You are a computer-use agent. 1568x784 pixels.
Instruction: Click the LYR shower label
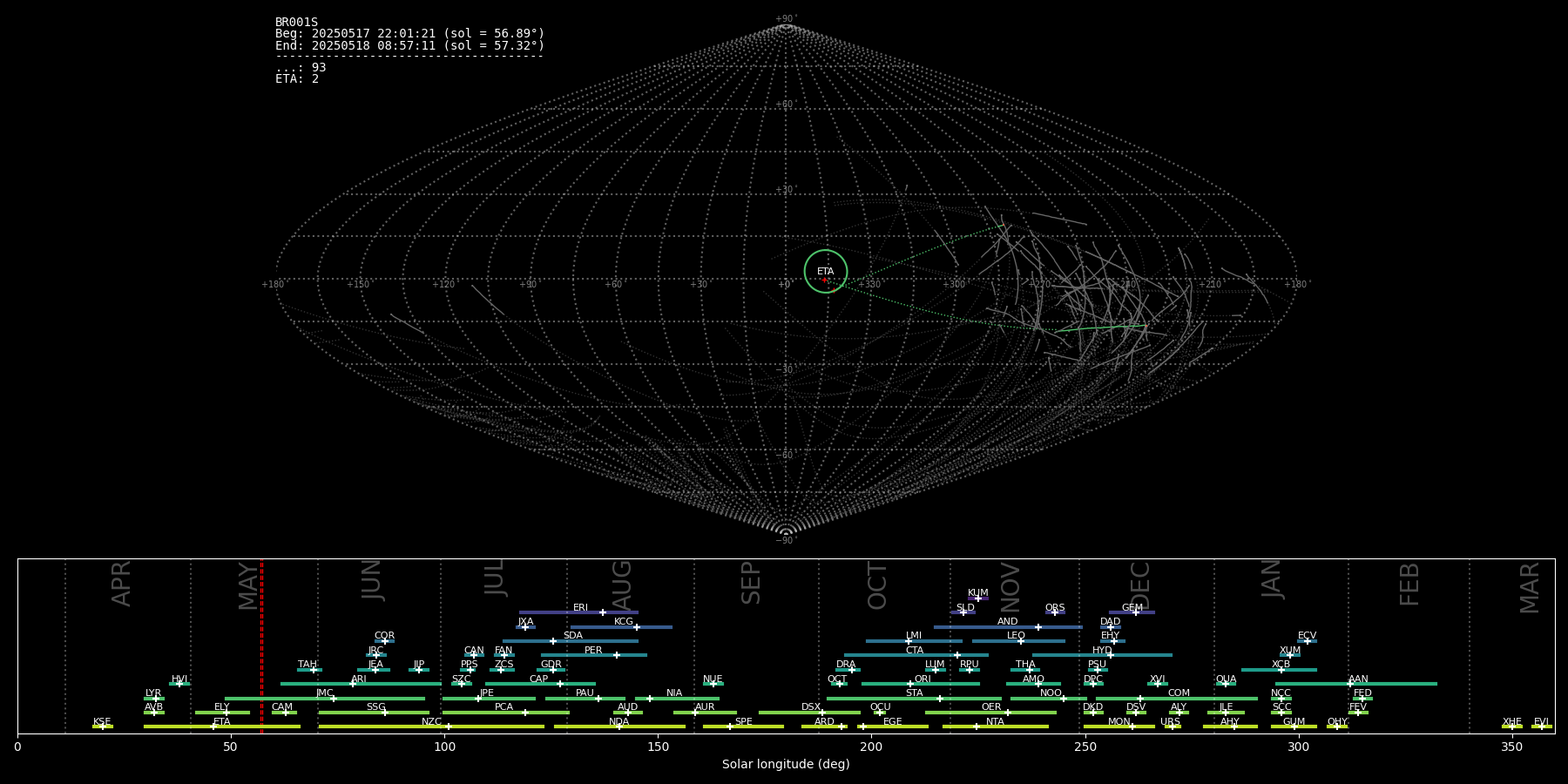point(153,693)
